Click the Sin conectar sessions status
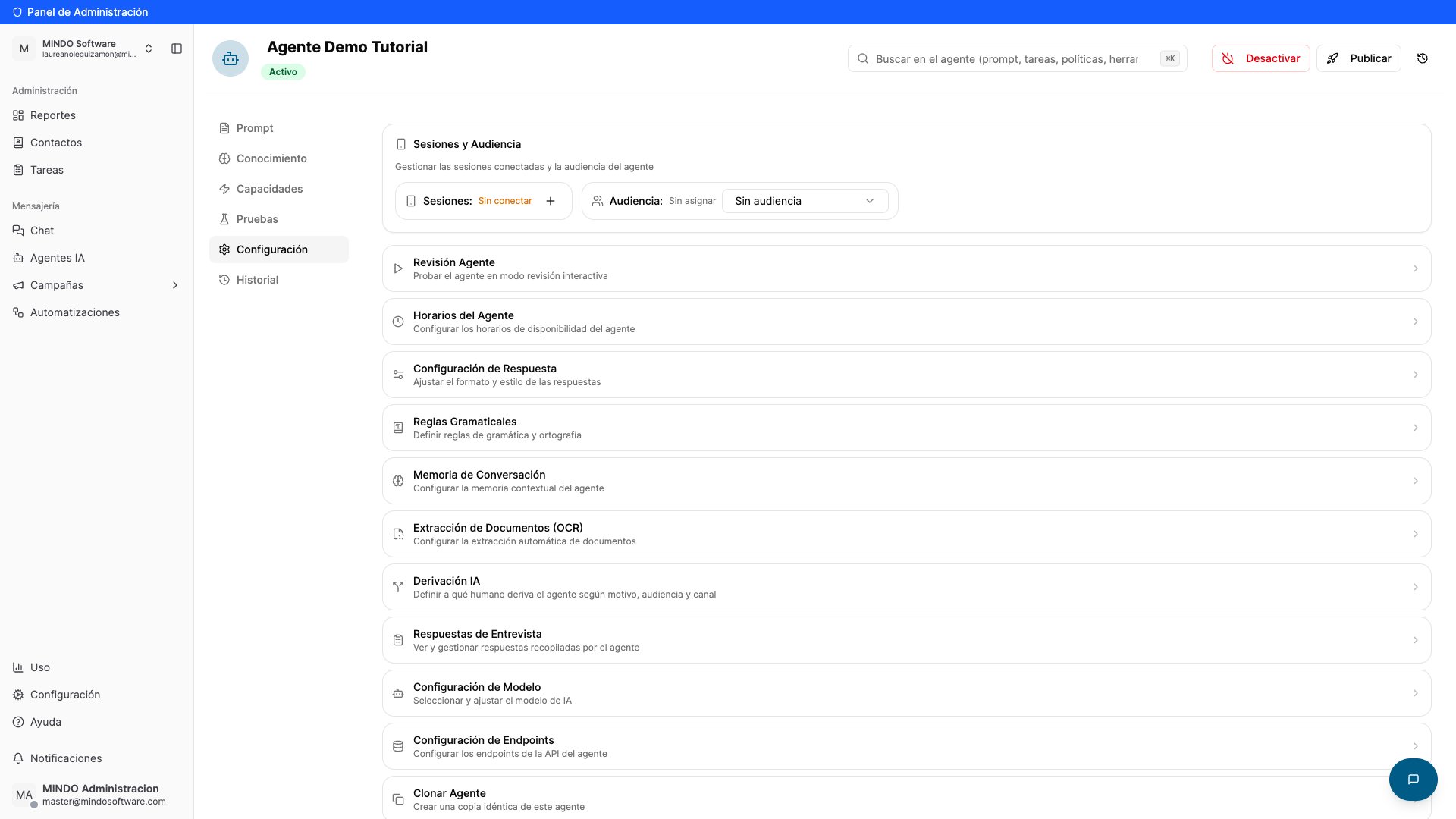Viewport: 1456px width, 819px height. [505, 201]
